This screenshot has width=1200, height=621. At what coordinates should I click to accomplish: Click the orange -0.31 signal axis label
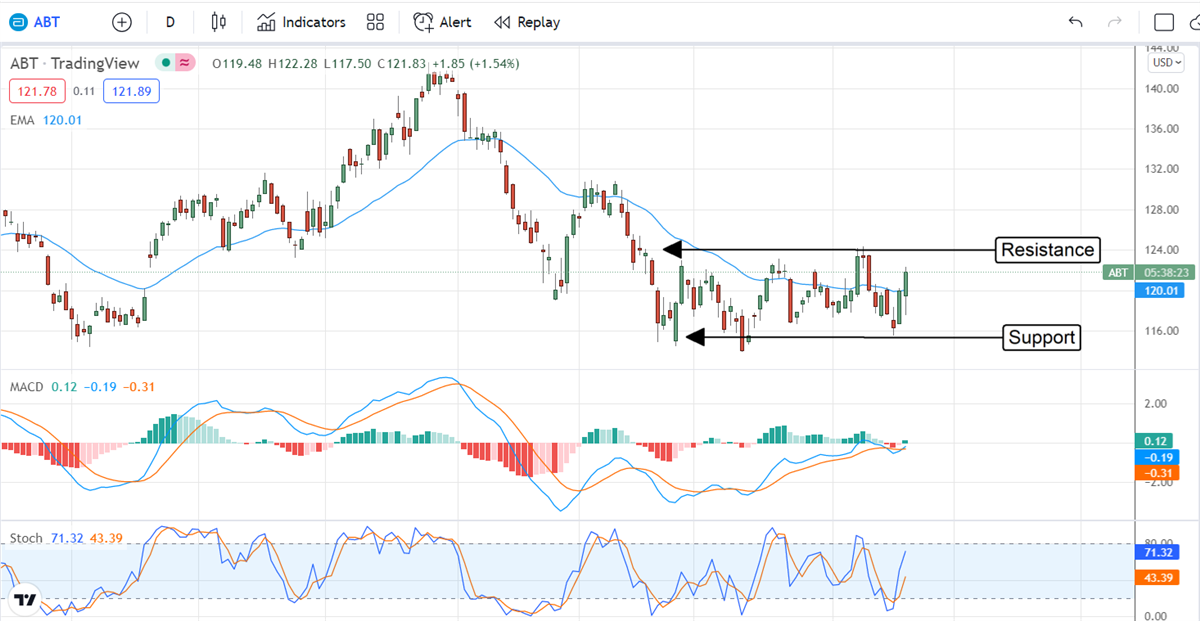tap(1158, 473)
